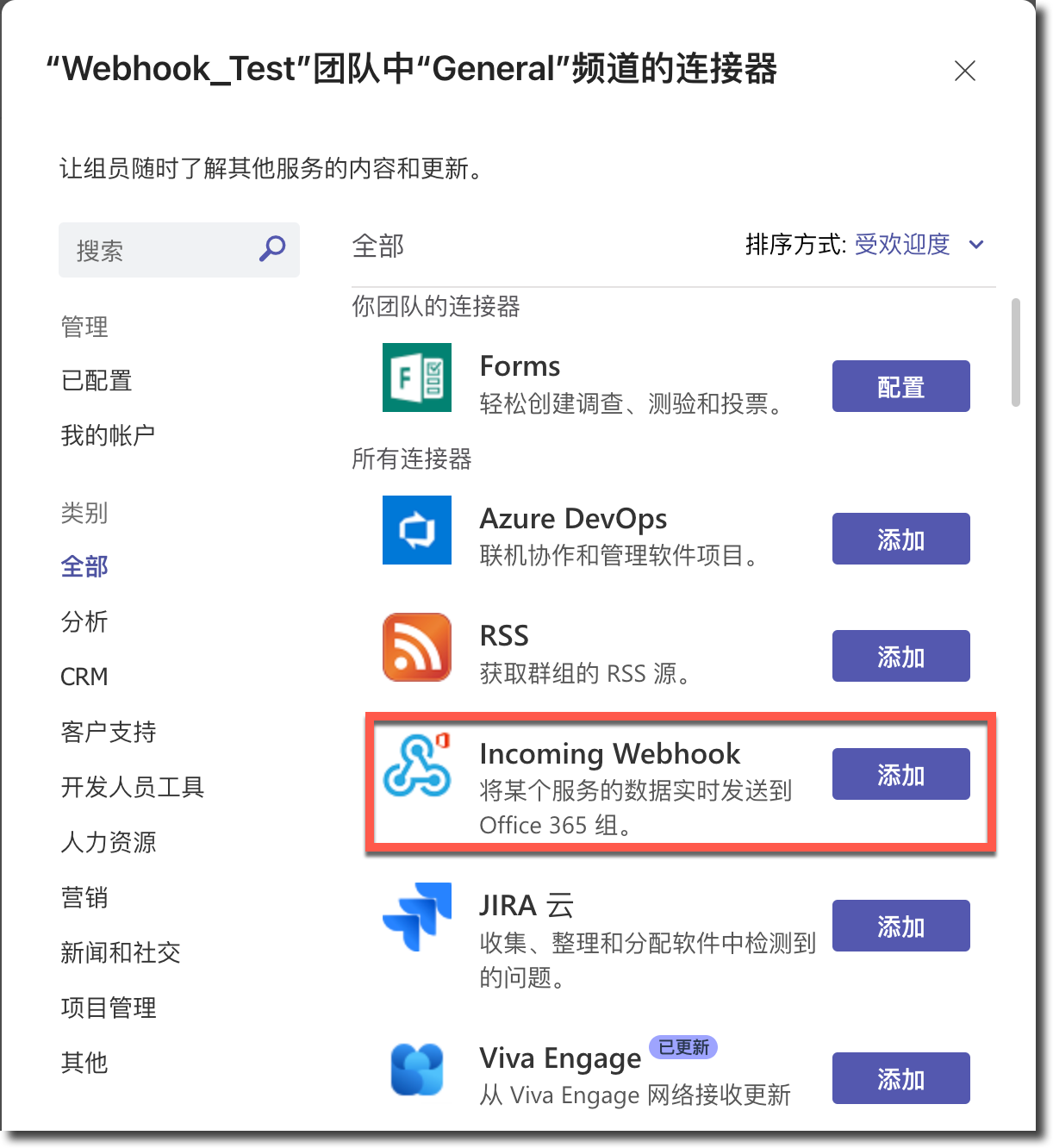Click the Azure DevOps connector icon
The width and height of the screenshot is (1053, 1148).
(x=417, y=530)
